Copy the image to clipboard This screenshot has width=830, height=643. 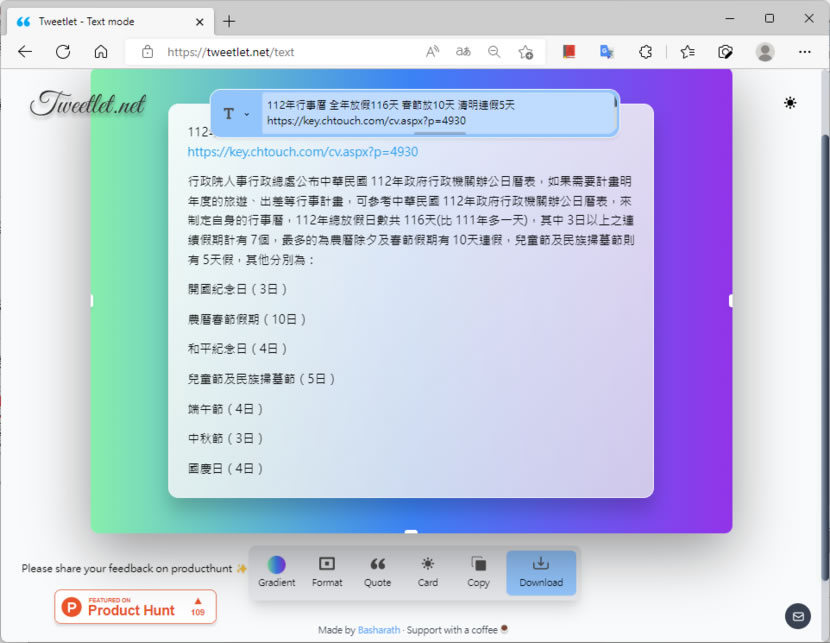click(478, 572)
